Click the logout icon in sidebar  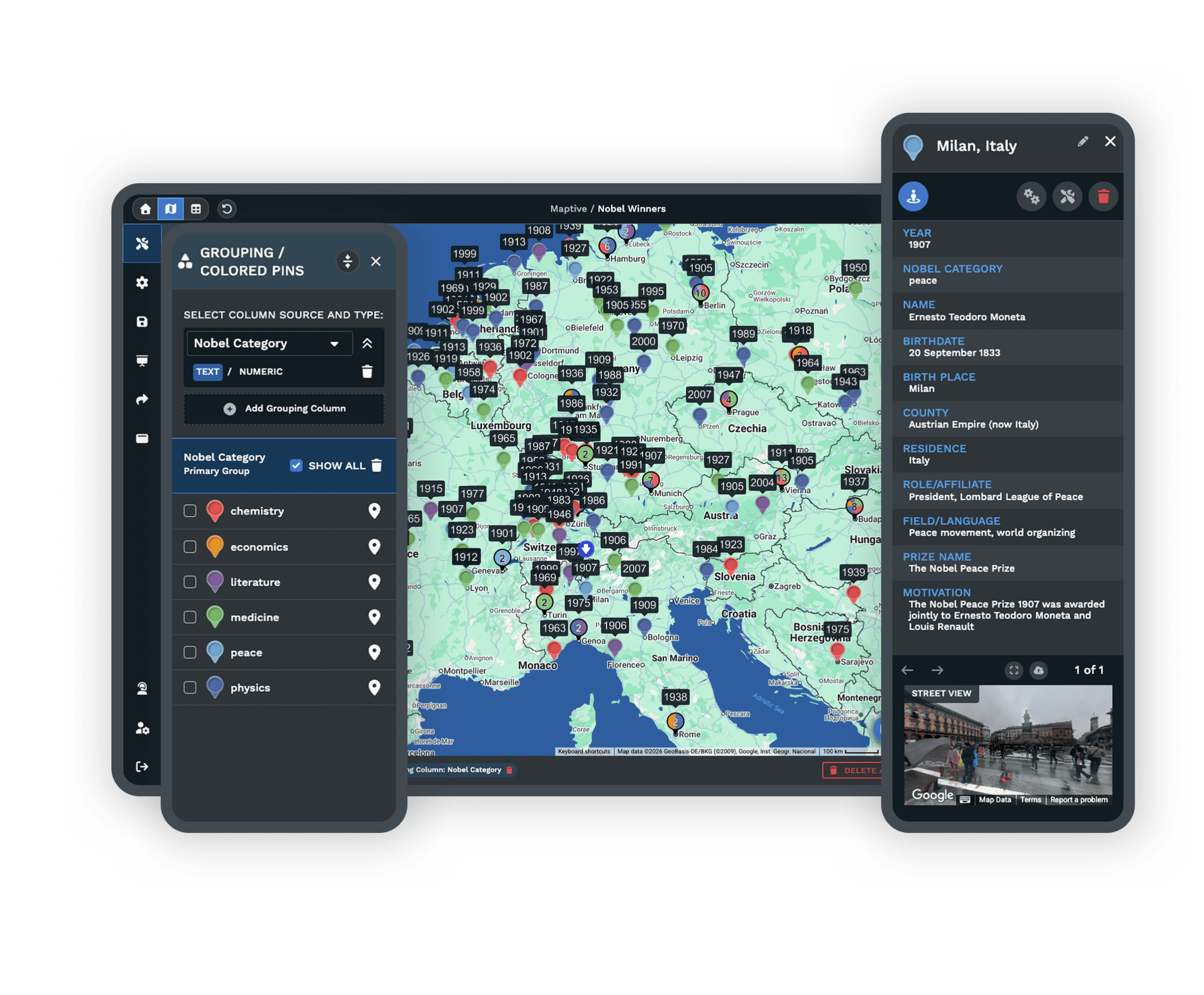tap(142, 767)
